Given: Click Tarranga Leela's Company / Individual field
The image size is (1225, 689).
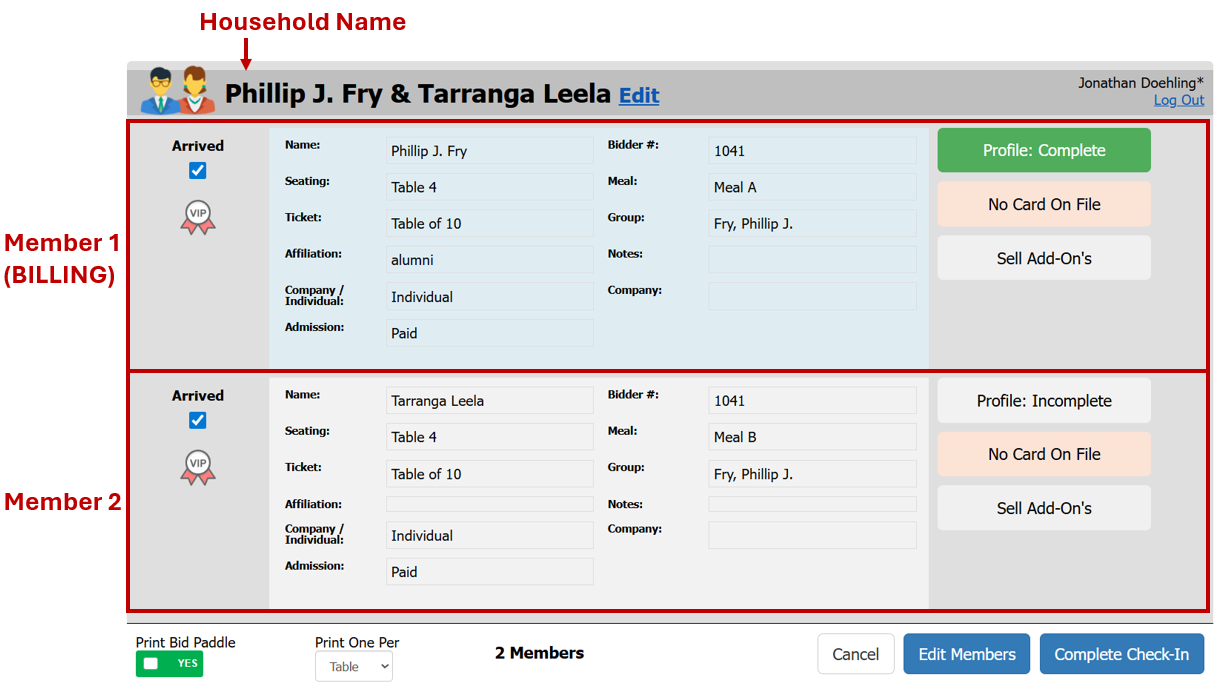Looking at the screenshot, I should (490, 535).
